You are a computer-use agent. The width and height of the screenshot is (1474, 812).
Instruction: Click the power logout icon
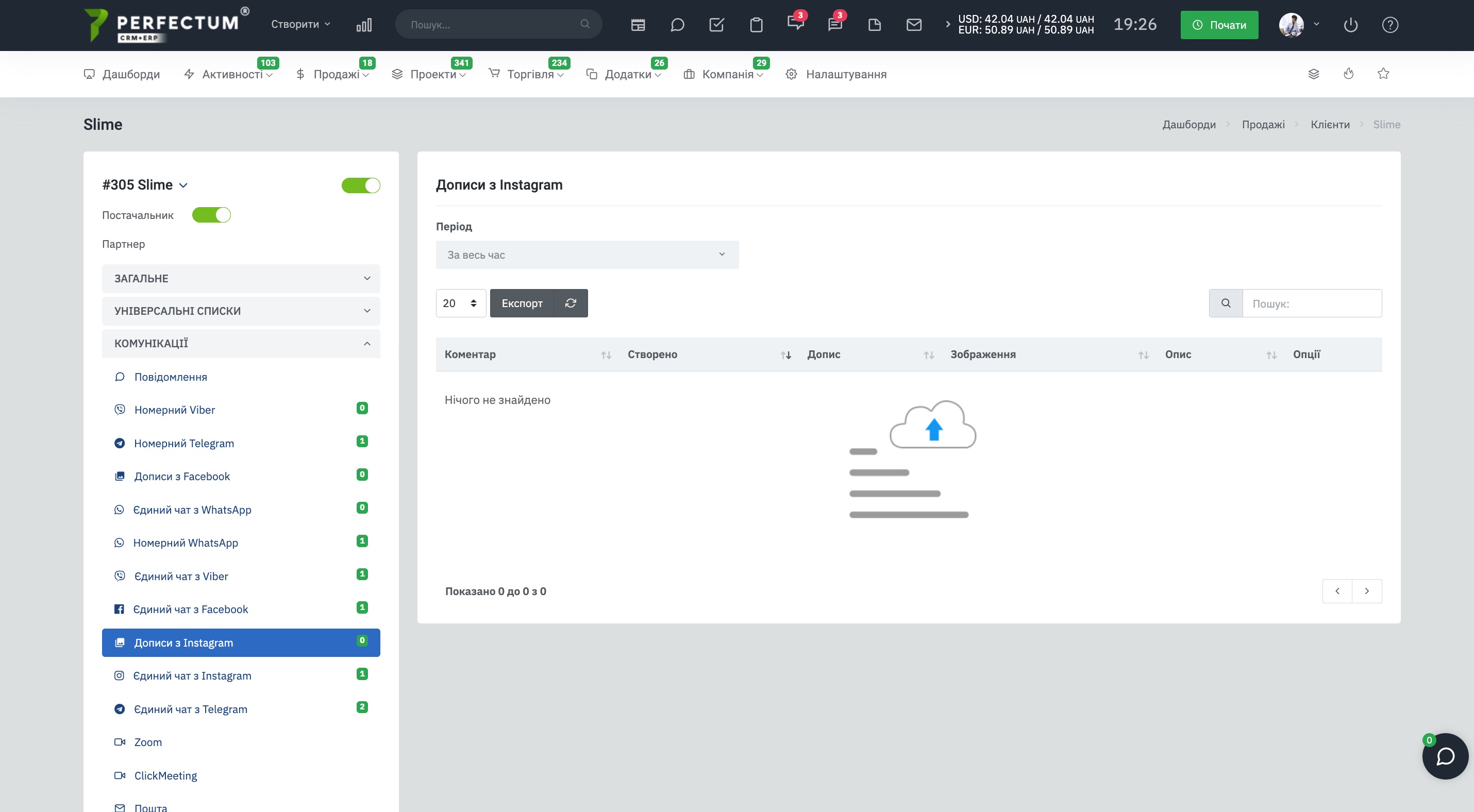pos(1350,25)
